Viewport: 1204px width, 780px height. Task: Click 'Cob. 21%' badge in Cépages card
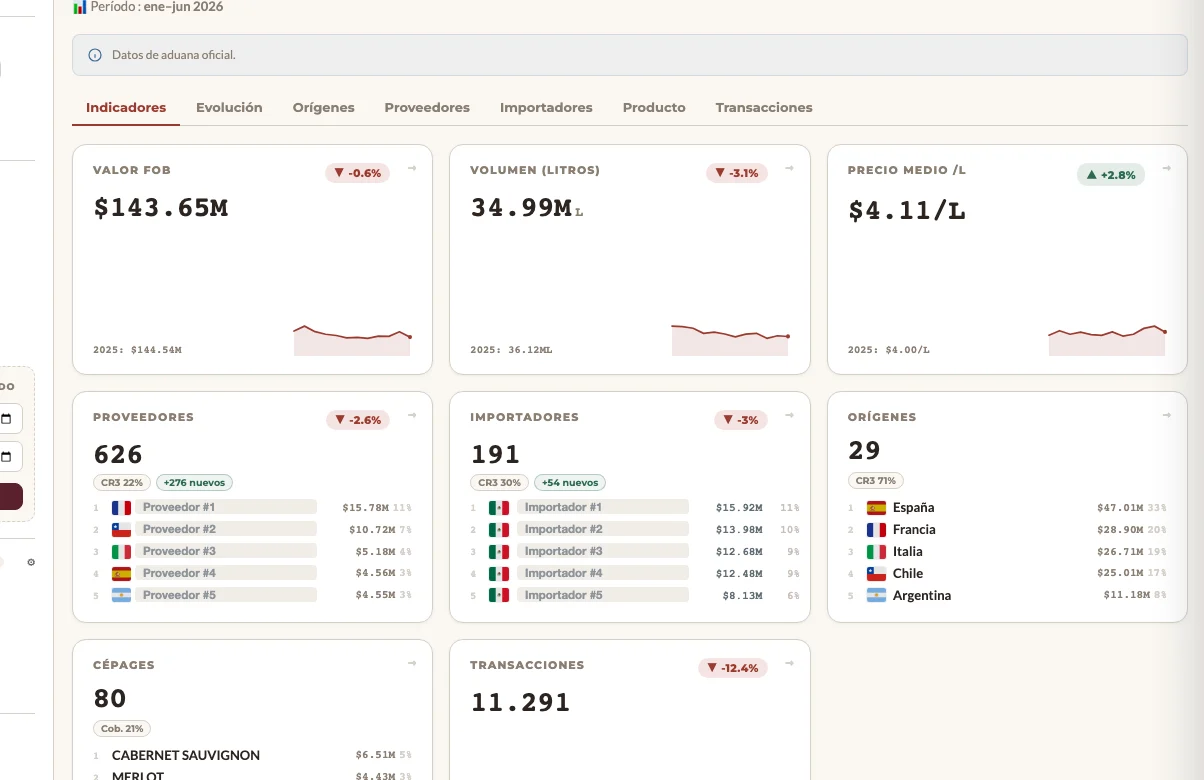coord(122,729)
